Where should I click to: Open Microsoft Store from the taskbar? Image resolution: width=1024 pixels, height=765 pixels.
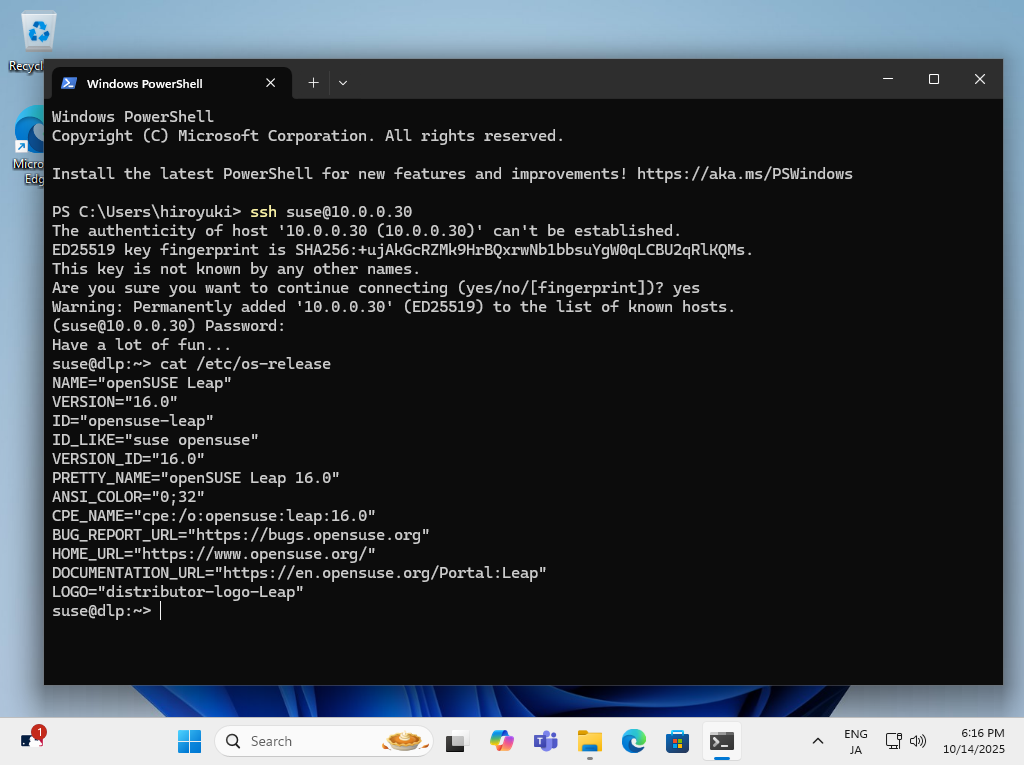[x=677, y=741]
